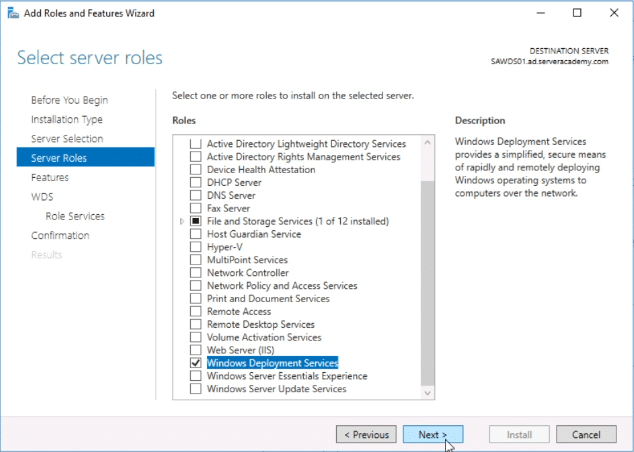The width and height of the screenshot is (634, 452).
Task: Go back with the Previous button
Action: (x=365, y=435)
